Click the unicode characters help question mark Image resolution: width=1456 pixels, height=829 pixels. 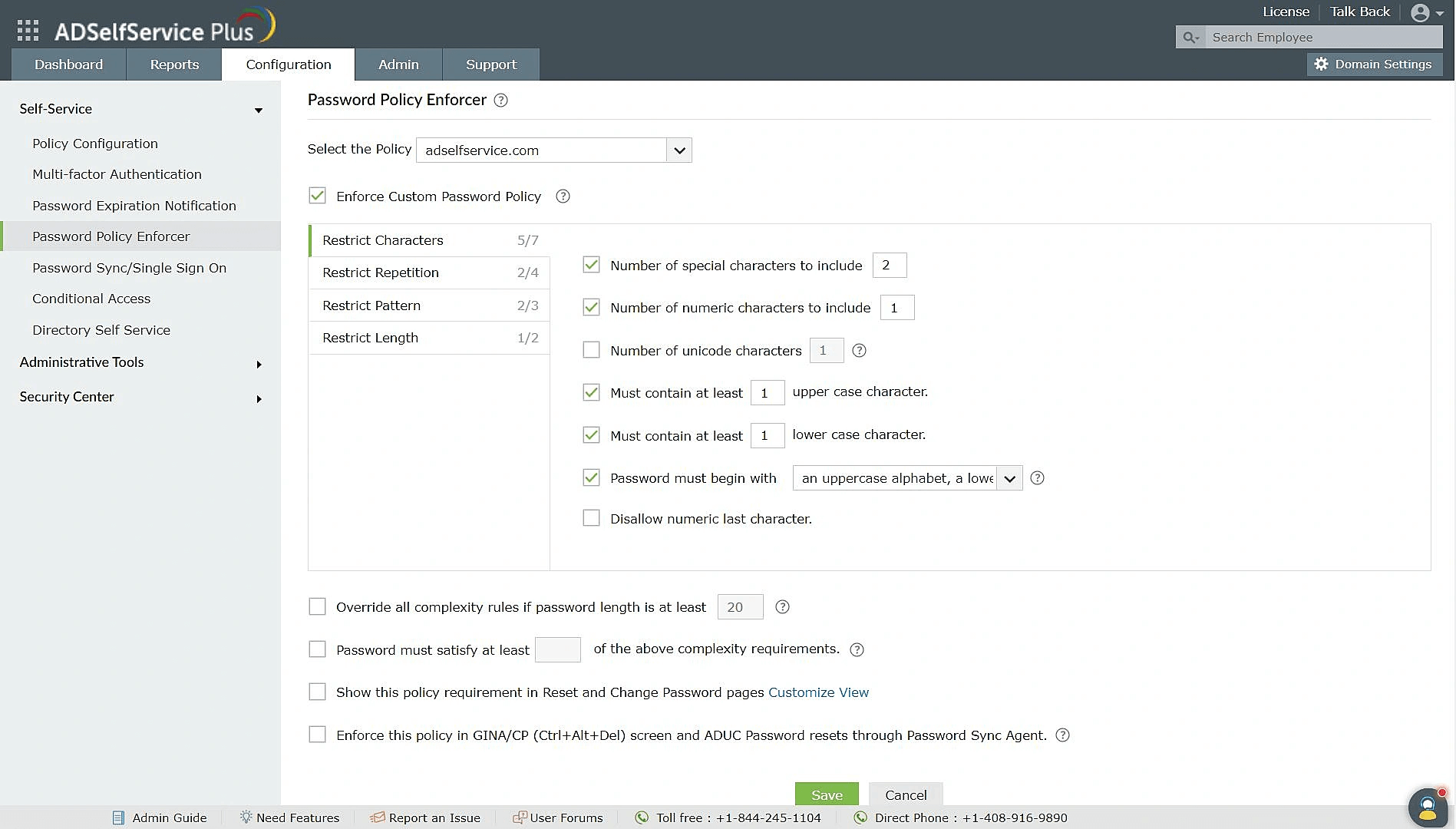(x=858, y=351)
